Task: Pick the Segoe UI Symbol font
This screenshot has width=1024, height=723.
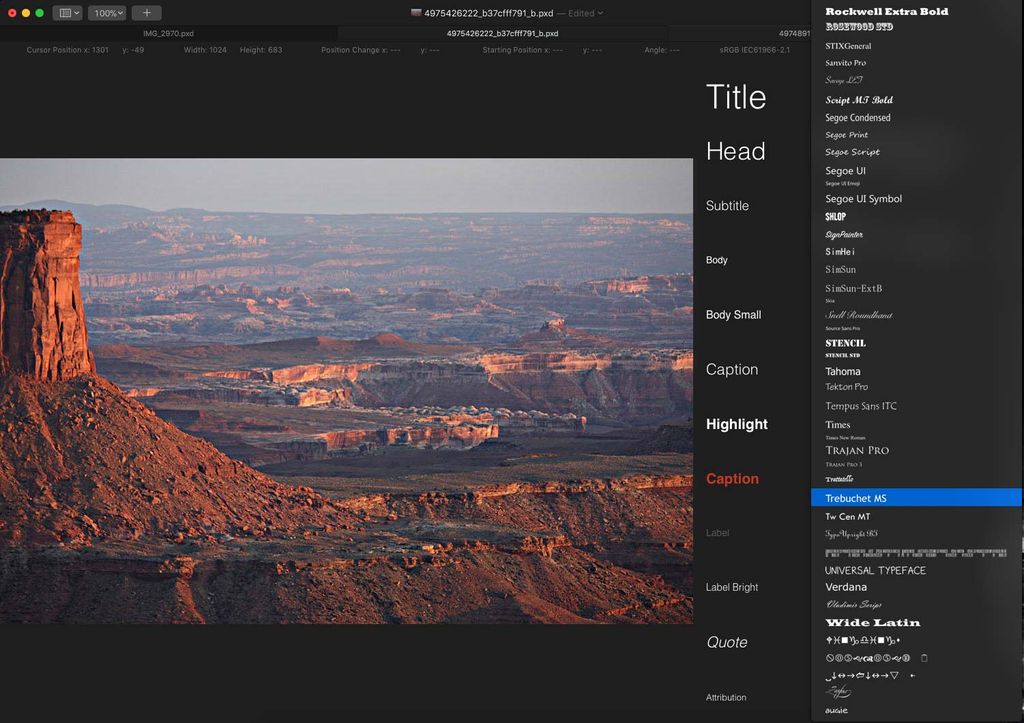Action: [x=862, y=198]
